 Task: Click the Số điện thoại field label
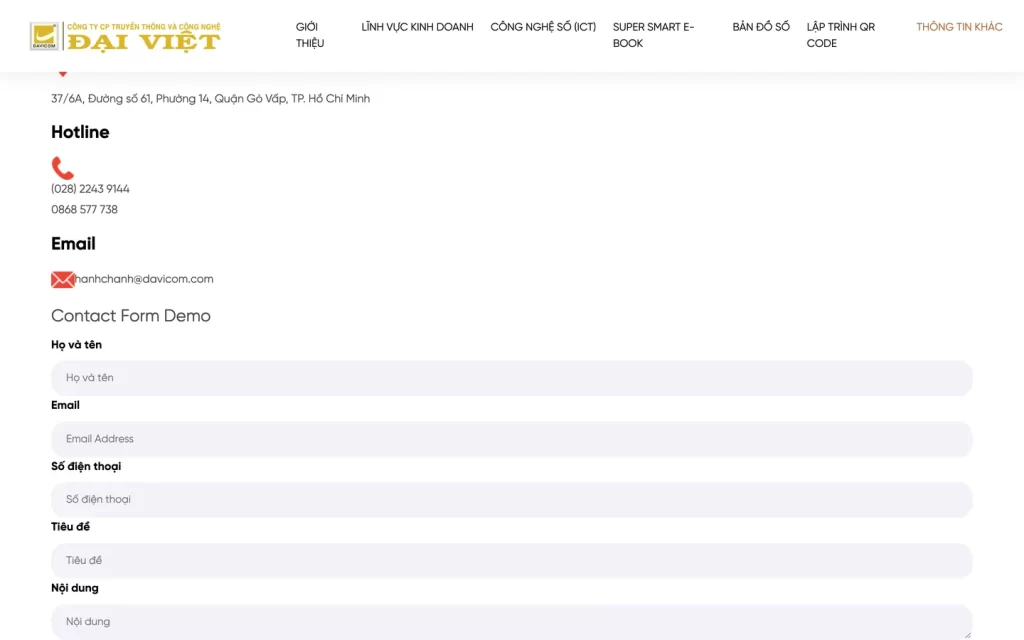coord(86,466)
